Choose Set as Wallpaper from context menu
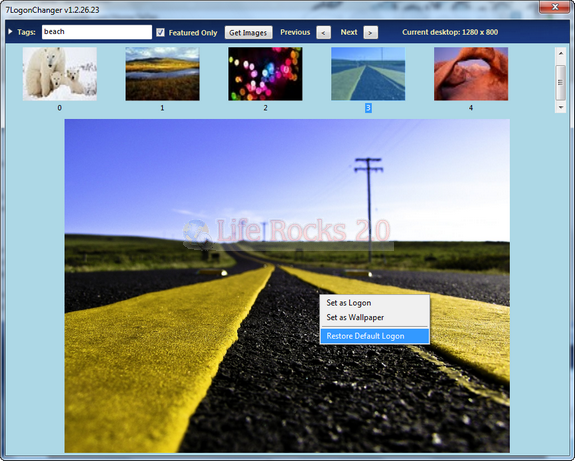Image resolution: width=575 pixels, height=461 pixels. (374, 318)
